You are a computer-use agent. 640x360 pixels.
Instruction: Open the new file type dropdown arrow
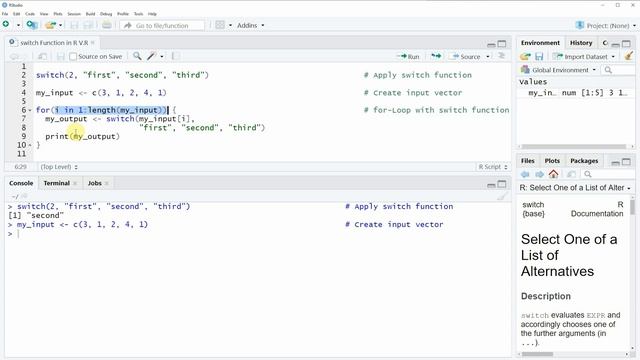coord(18,25)
